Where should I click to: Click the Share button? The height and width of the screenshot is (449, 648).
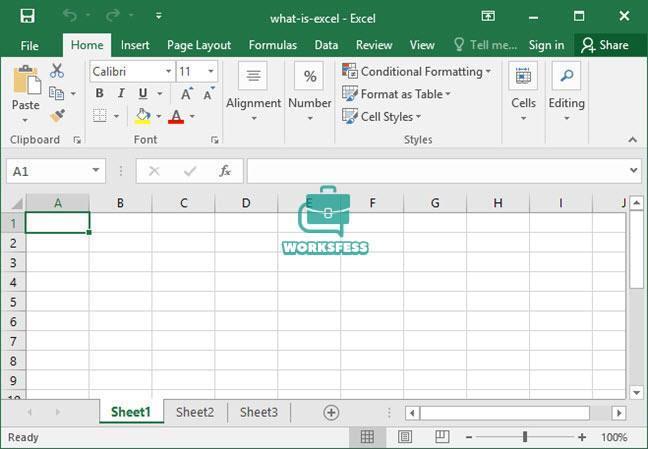point(605,45)
